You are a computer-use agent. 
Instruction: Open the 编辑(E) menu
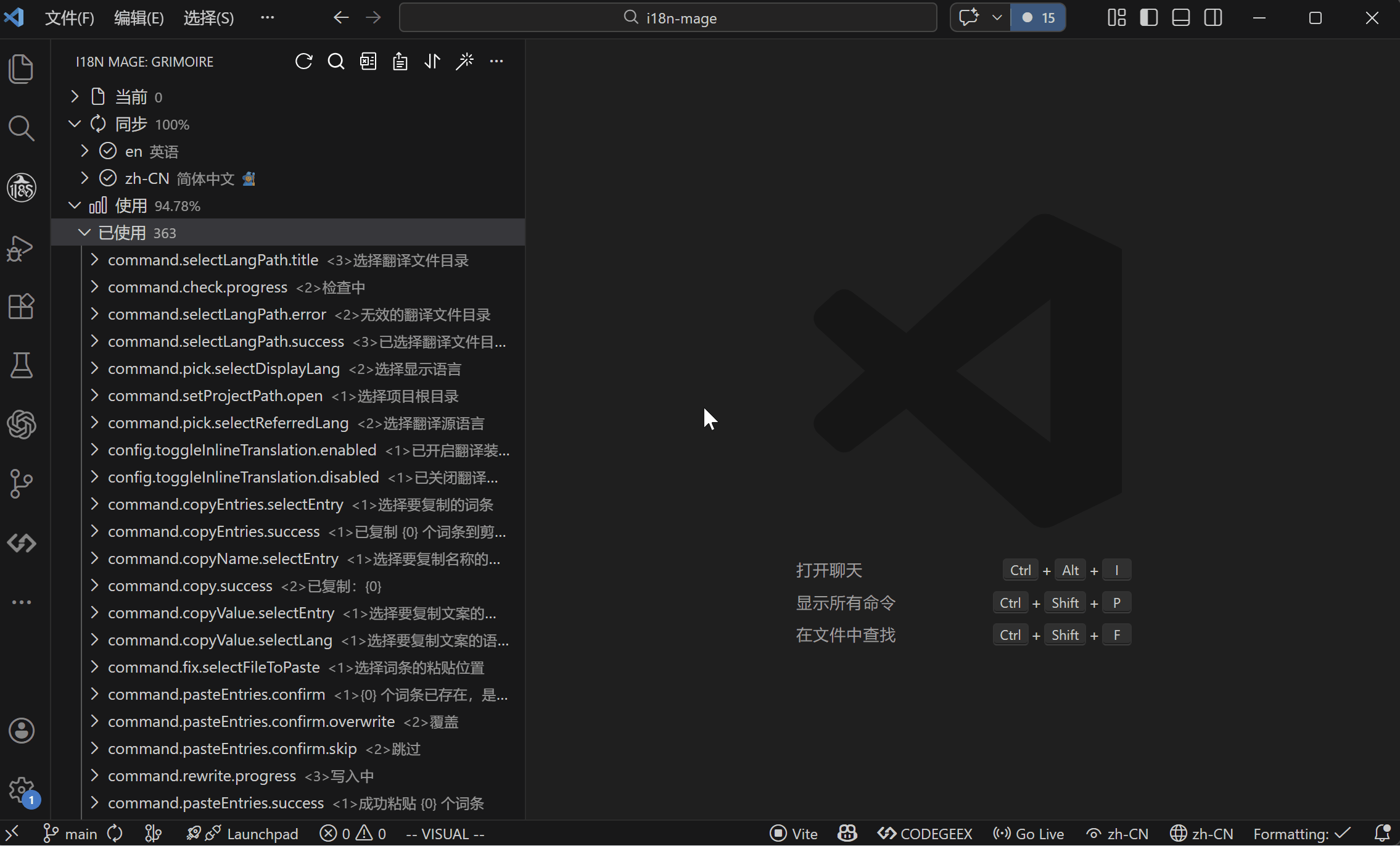(x=139, y=18)
